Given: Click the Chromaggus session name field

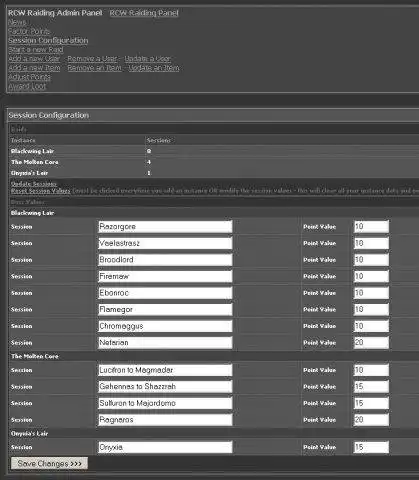Looking at the screenshot, I should click(x=165, y=326).
